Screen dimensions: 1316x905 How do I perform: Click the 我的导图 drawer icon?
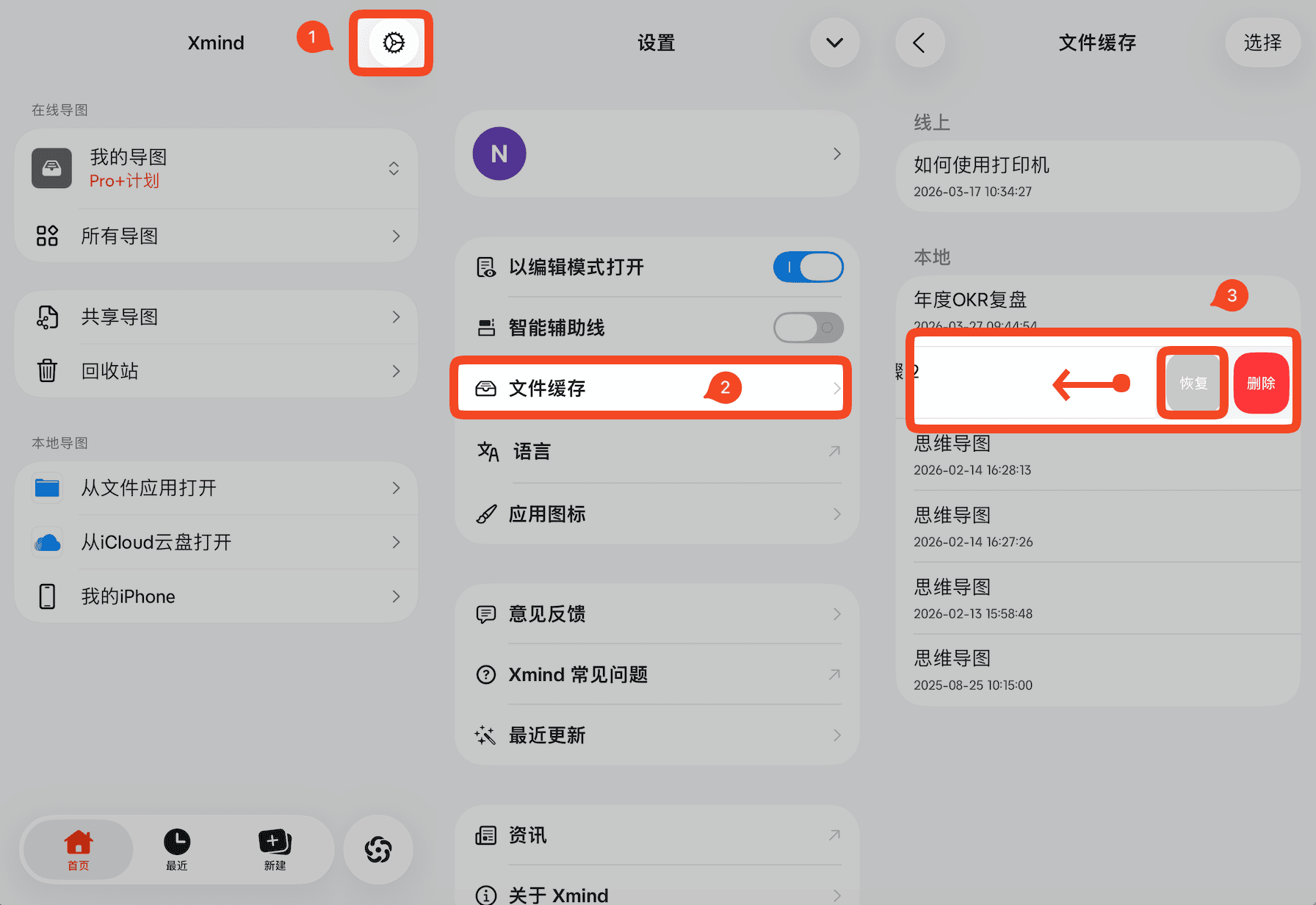pos(51,168)
